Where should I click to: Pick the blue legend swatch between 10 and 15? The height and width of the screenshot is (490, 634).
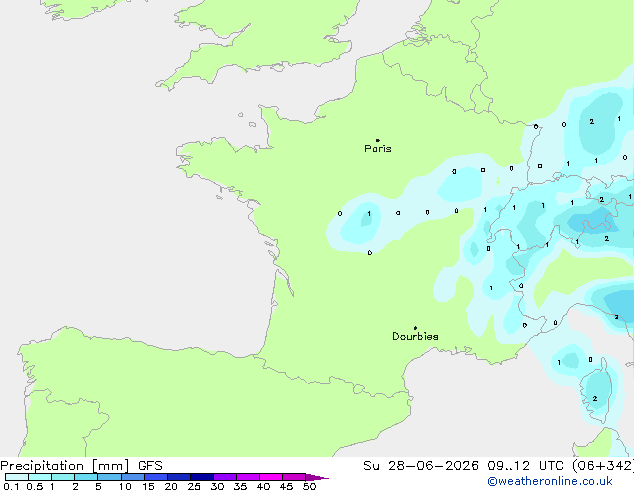point(133,477)
